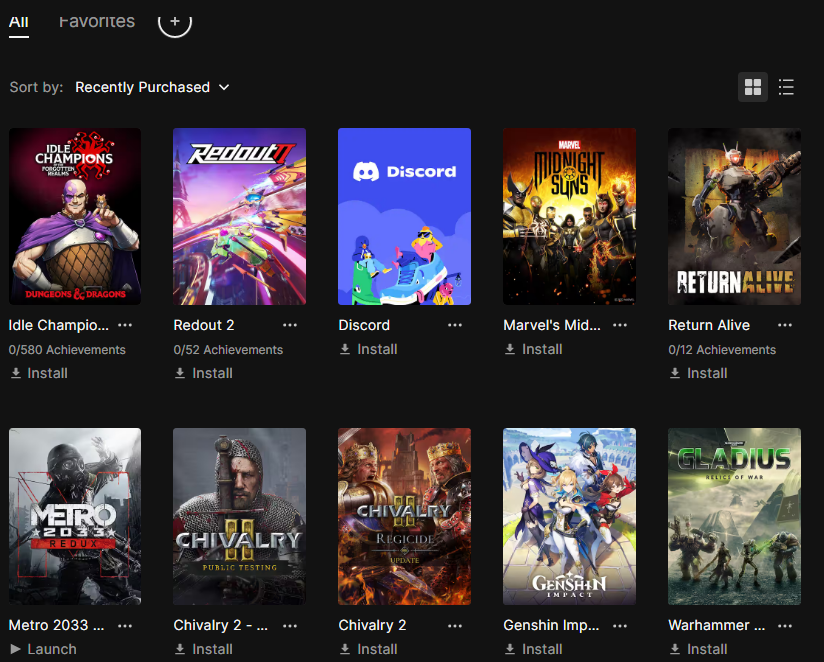Click 0/12 Achievements text
The image size is (824, 662).
(722, 350)
